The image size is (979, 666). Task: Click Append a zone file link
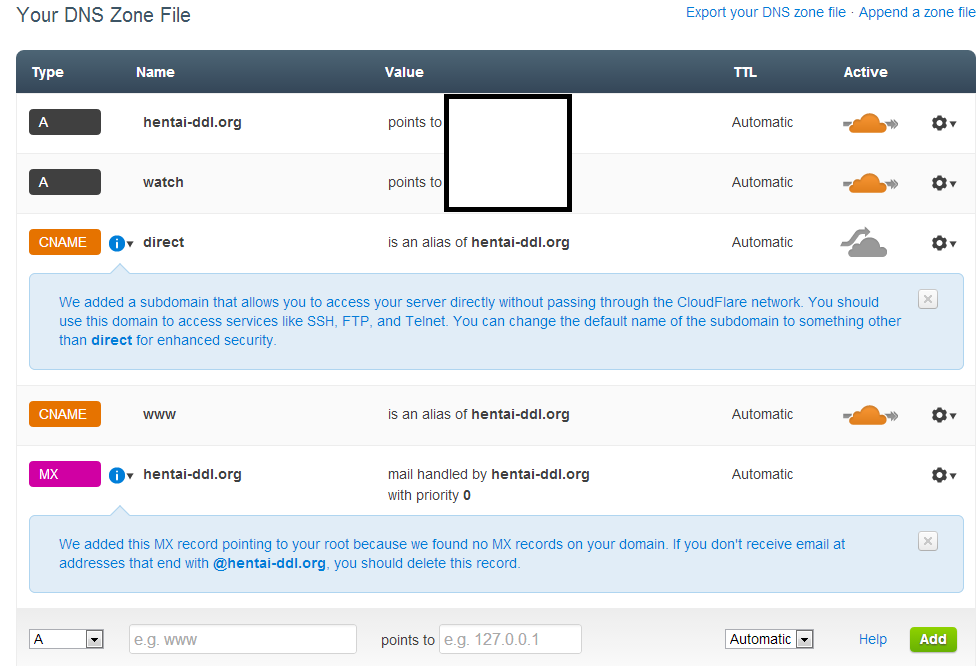click(x=917, y=13)
